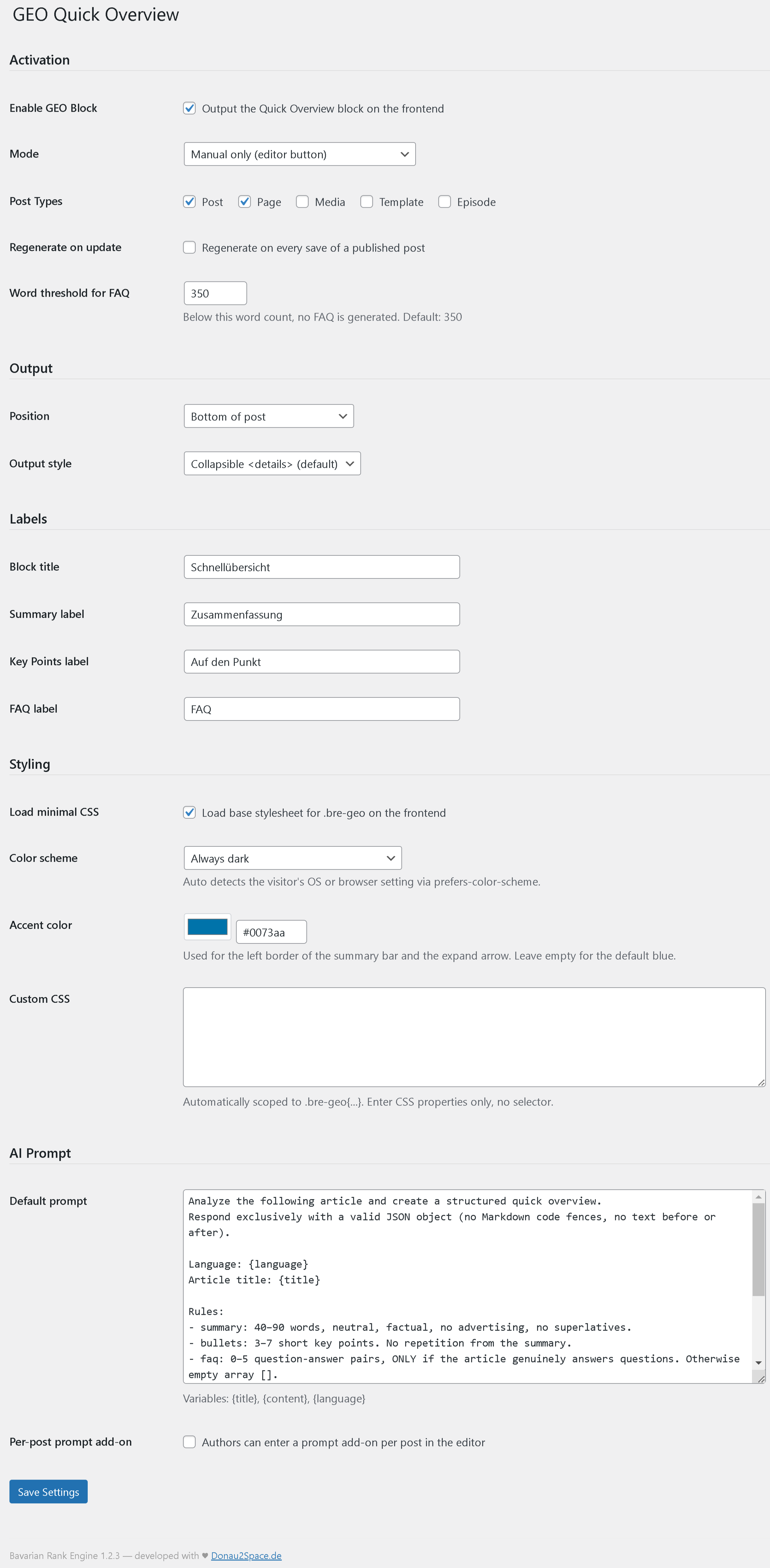770x1568 pixels.
Task: Open the Output style dropdown
Action: pyautogui.click(x=272, y=463)
